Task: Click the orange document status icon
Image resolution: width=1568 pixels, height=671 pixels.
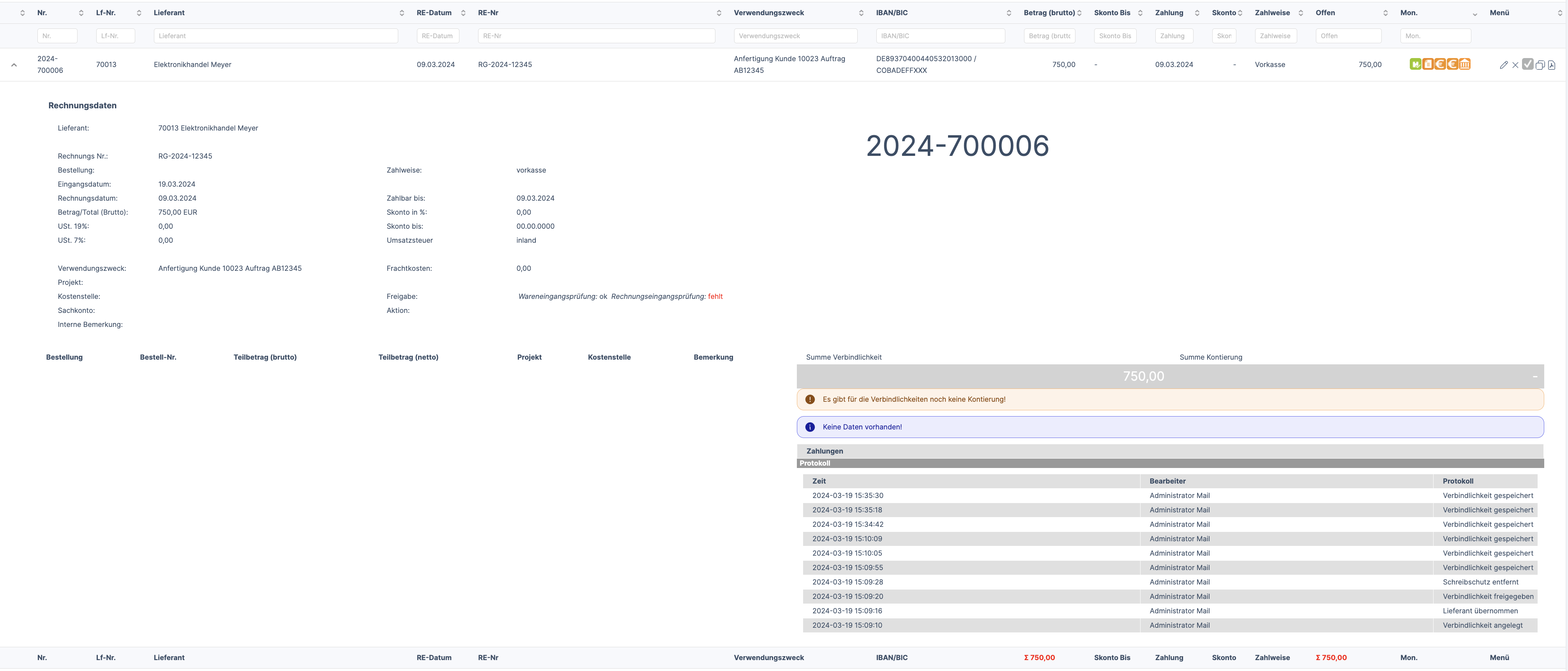Action: 1428,64
